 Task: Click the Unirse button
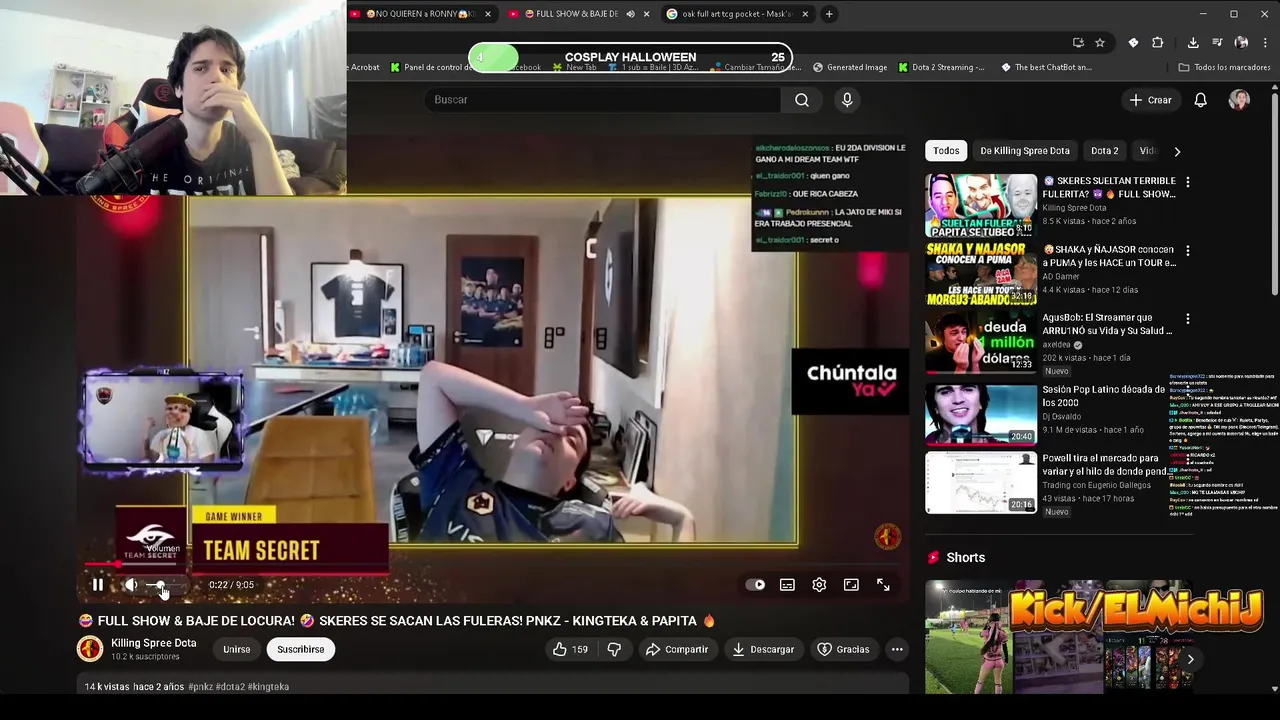(x=237, y=649)
